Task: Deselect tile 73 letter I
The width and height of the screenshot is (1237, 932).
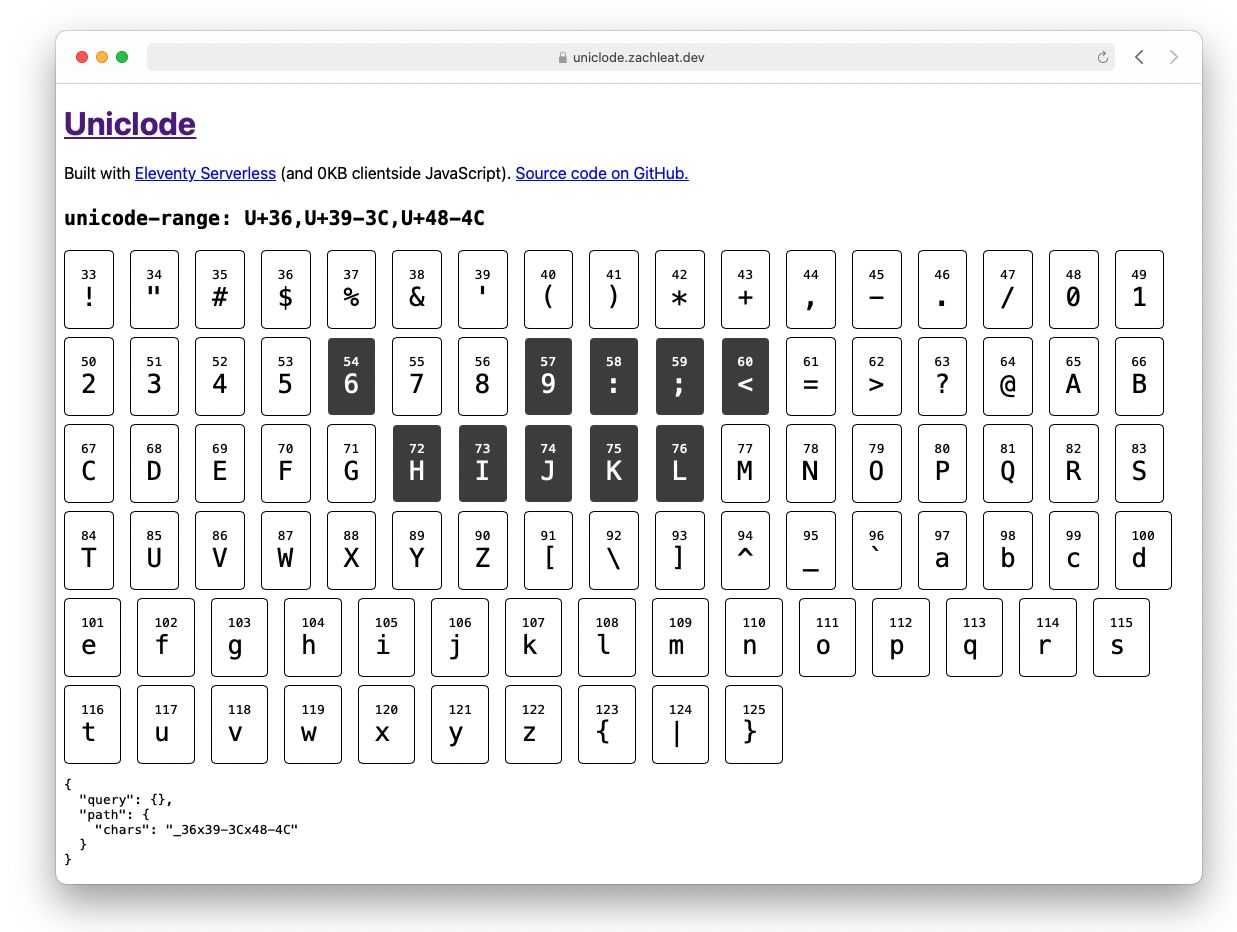Action: click(x=482, y=463)
